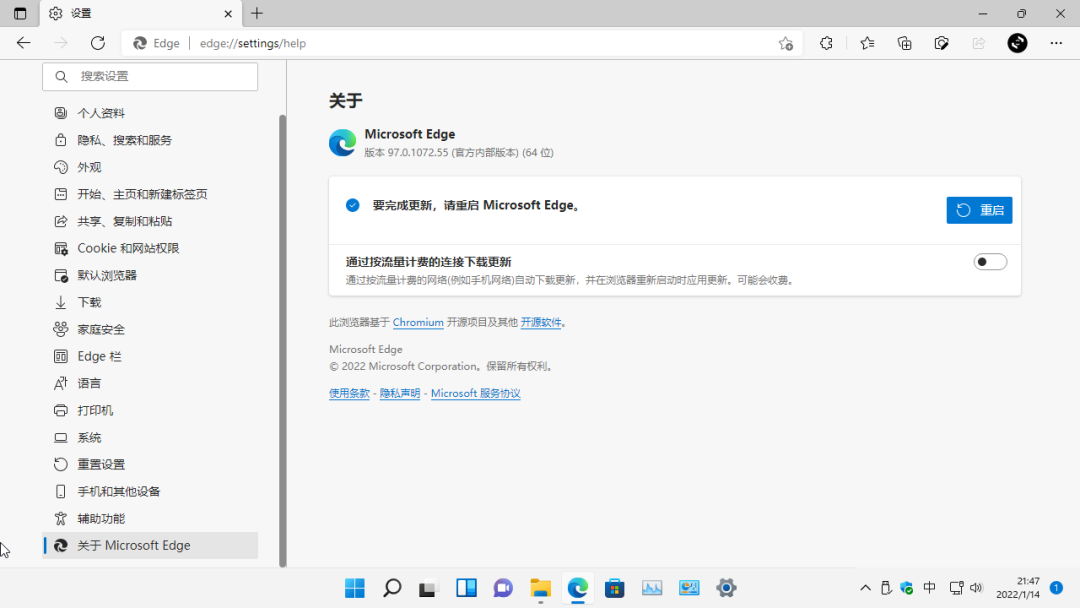Click the volume speaker tray icon
Screen dimensions: 1080x608
point(976,588)
